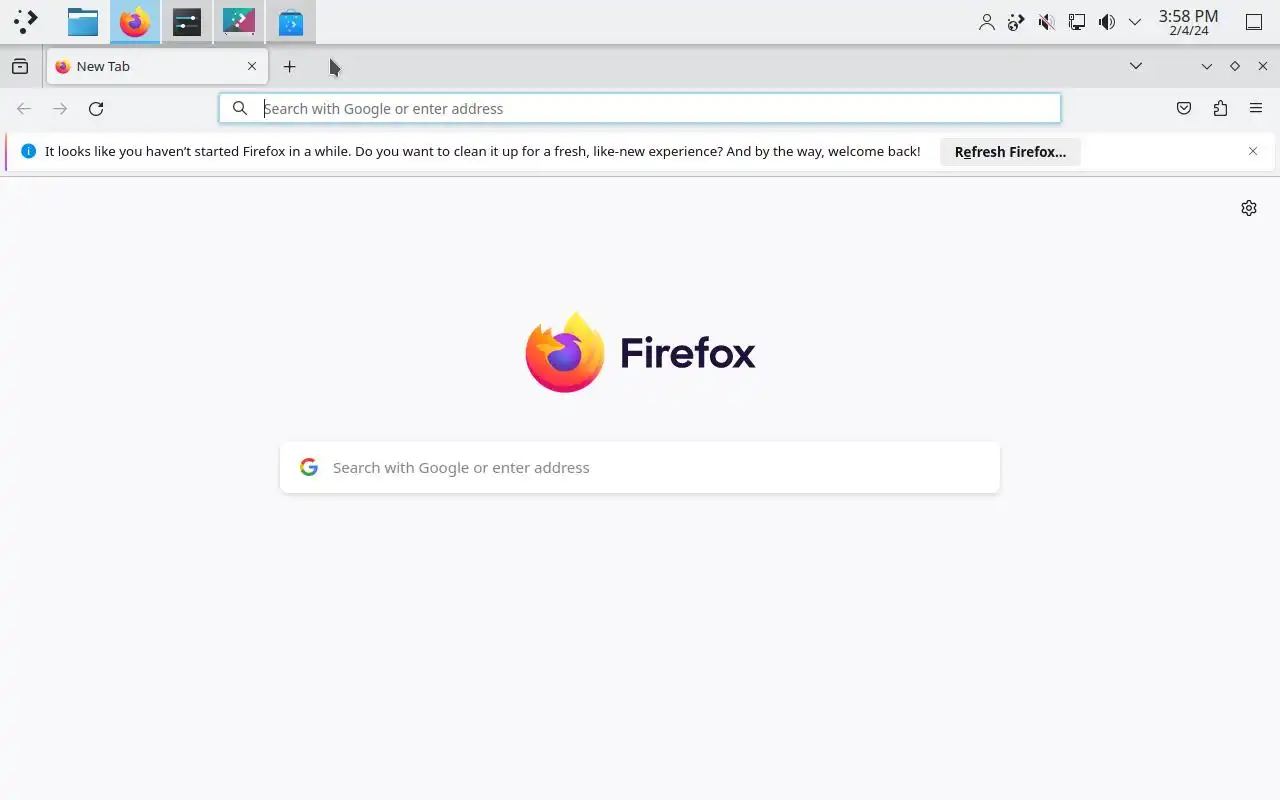Open the Save to Pocket button
The width and height of the screenshot is (1280, 800).
[1184, 108]
